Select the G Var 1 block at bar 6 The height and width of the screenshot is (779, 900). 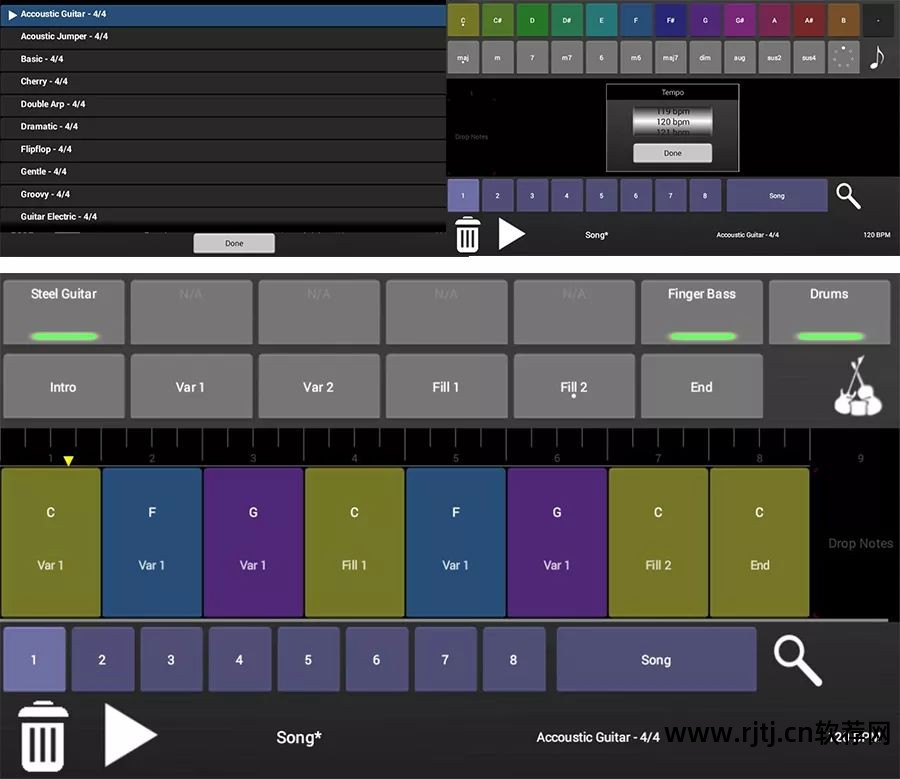(x=557, y=542)
